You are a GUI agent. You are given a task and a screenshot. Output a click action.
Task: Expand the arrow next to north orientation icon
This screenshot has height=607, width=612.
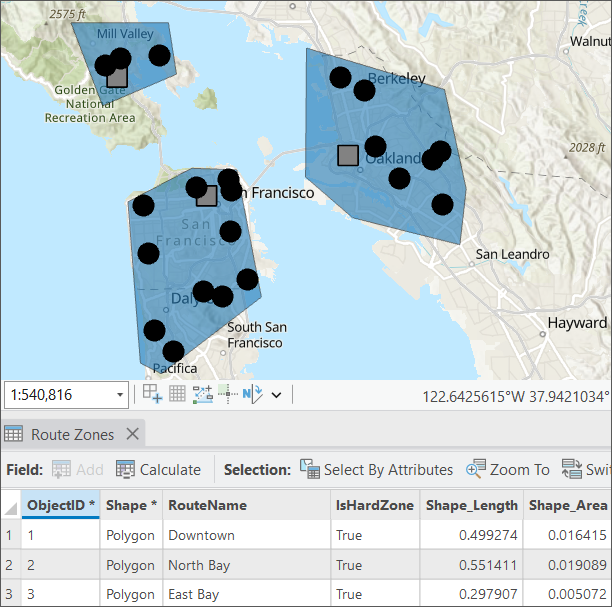[276, 395]
